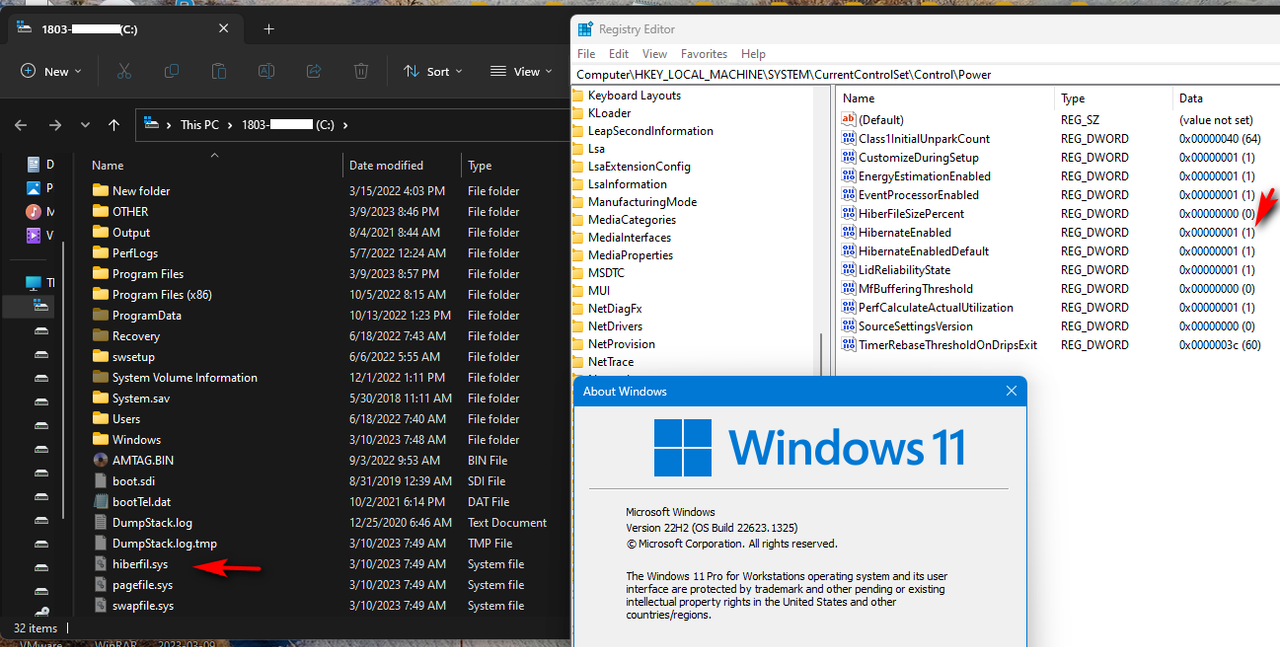Image resolution: width=1280 pixels, height=647 pixels.
Task: Select the NetTrace registry key
Action: (611, 362)
